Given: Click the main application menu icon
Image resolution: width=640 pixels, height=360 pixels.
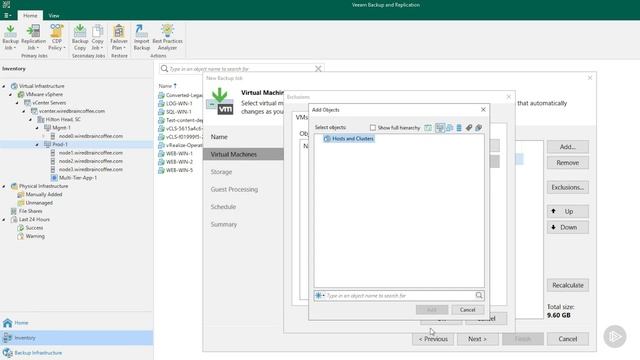Looking at the screenshot, I should tap(7, 16).
